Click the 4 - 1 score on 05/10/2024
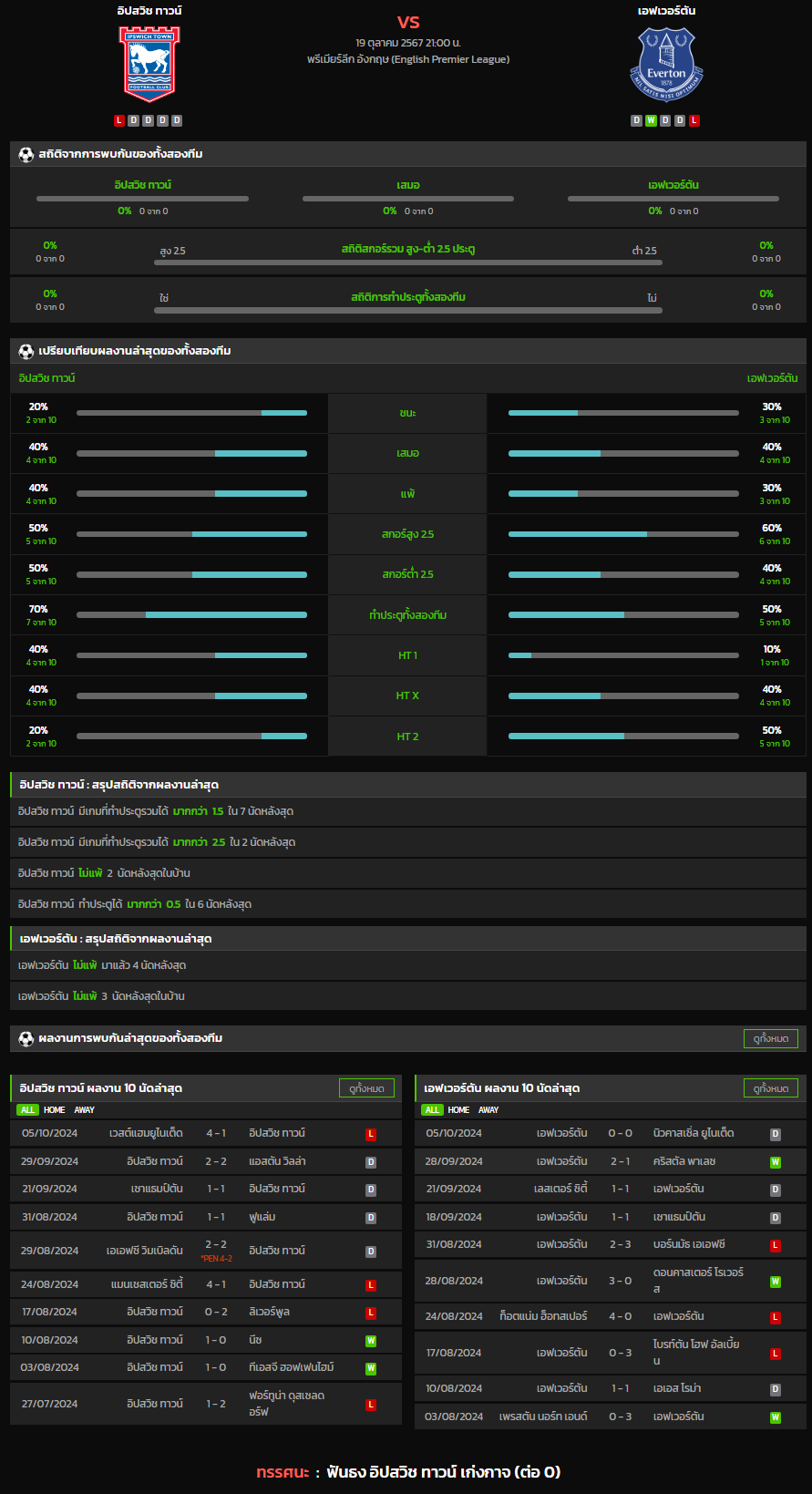Image resolution: width=812 pixels, height=1494 pixels. tap(216, 1134)
